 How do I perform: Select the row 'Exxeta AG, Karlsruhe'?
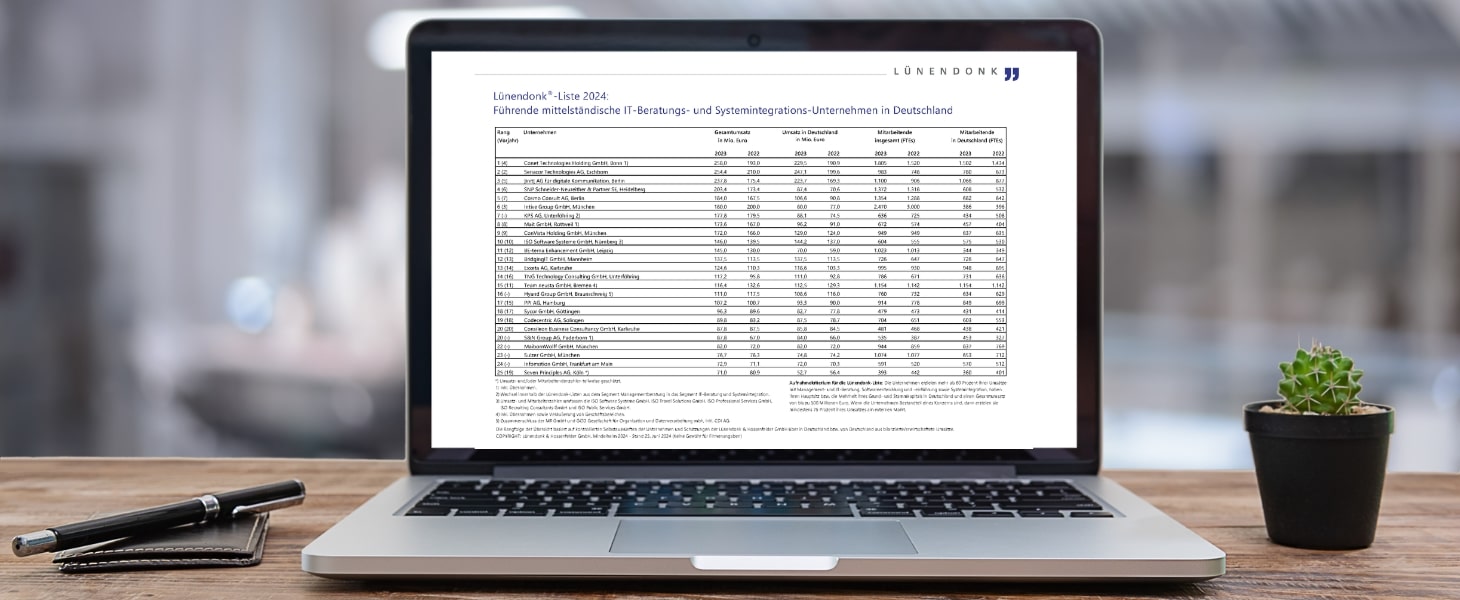pyautogui.click(x=750, y=268)
